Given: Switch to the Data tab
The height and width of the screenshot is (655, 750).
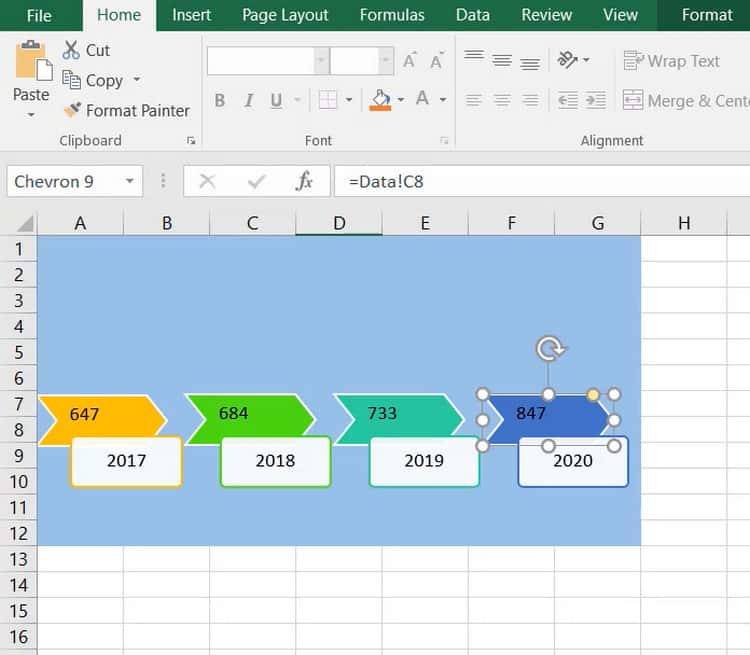Looking at the screenshot, I should pyautogui.click(x=473, y=15).
